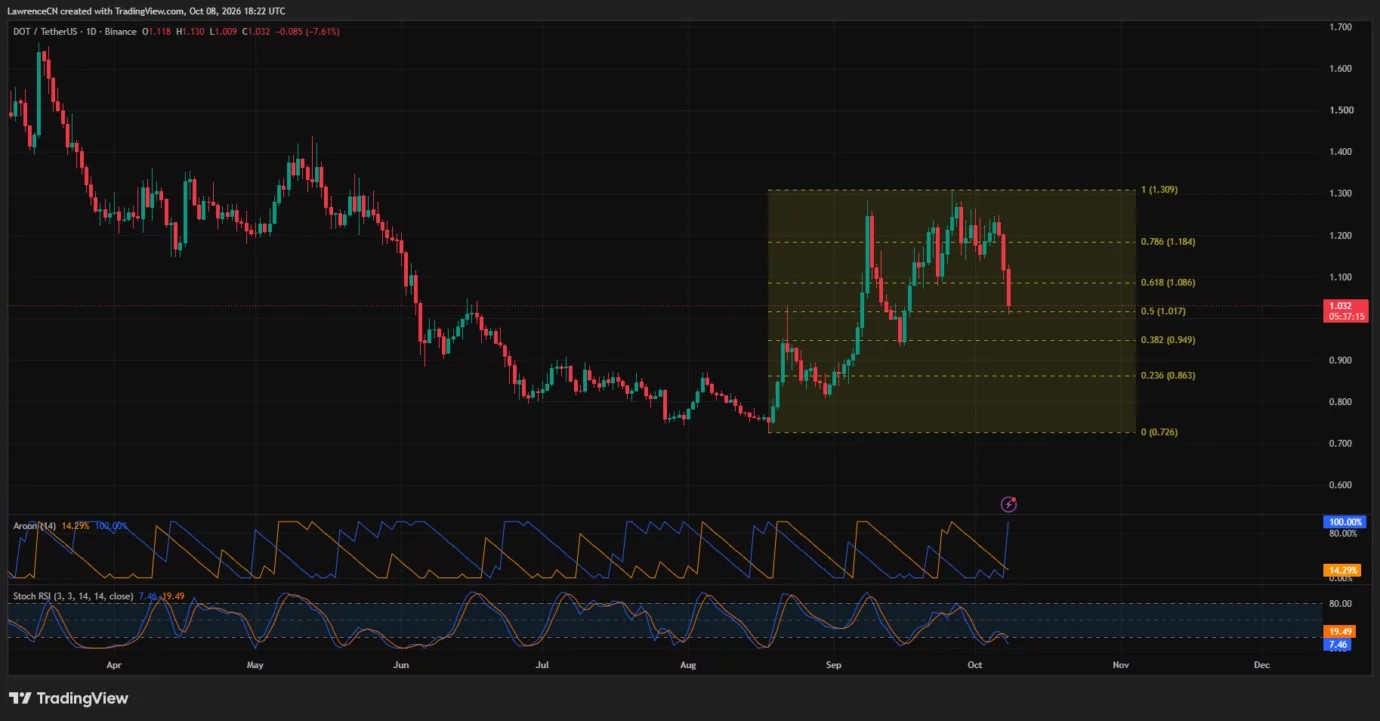Click the Oct label on the time axis

point(974,664)
